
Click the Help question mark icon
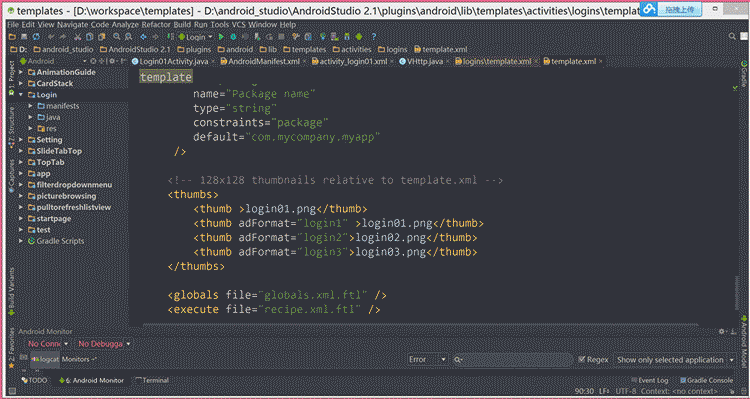374,36
